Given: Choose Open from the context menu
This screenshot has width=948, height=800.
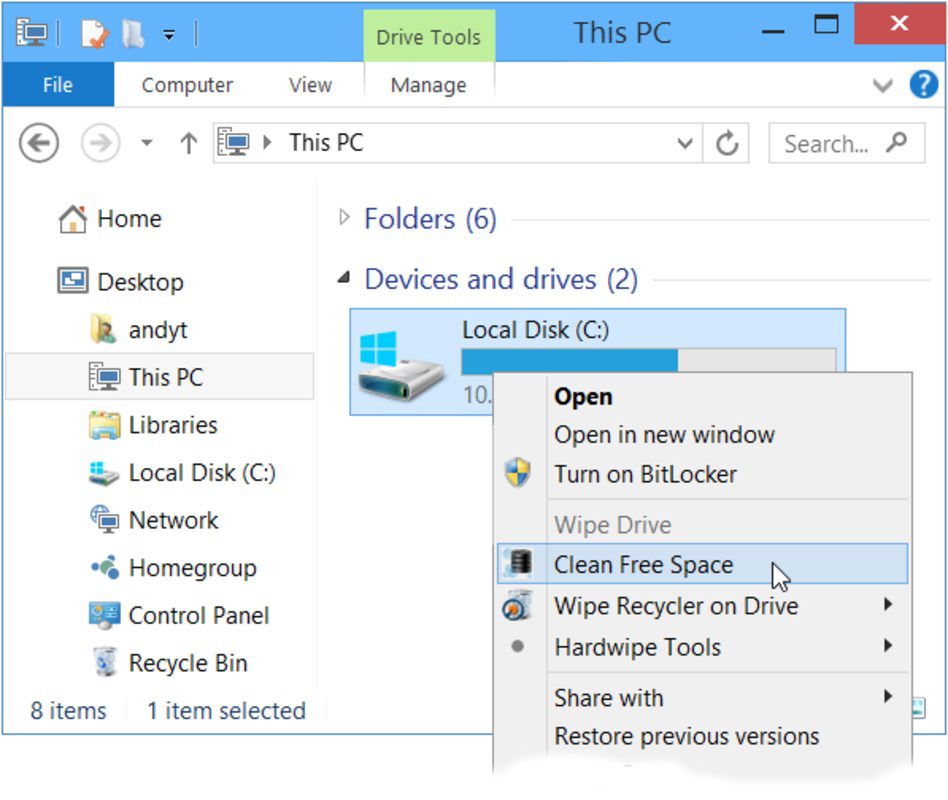Looking at the screenshot, I should point(583,397).
